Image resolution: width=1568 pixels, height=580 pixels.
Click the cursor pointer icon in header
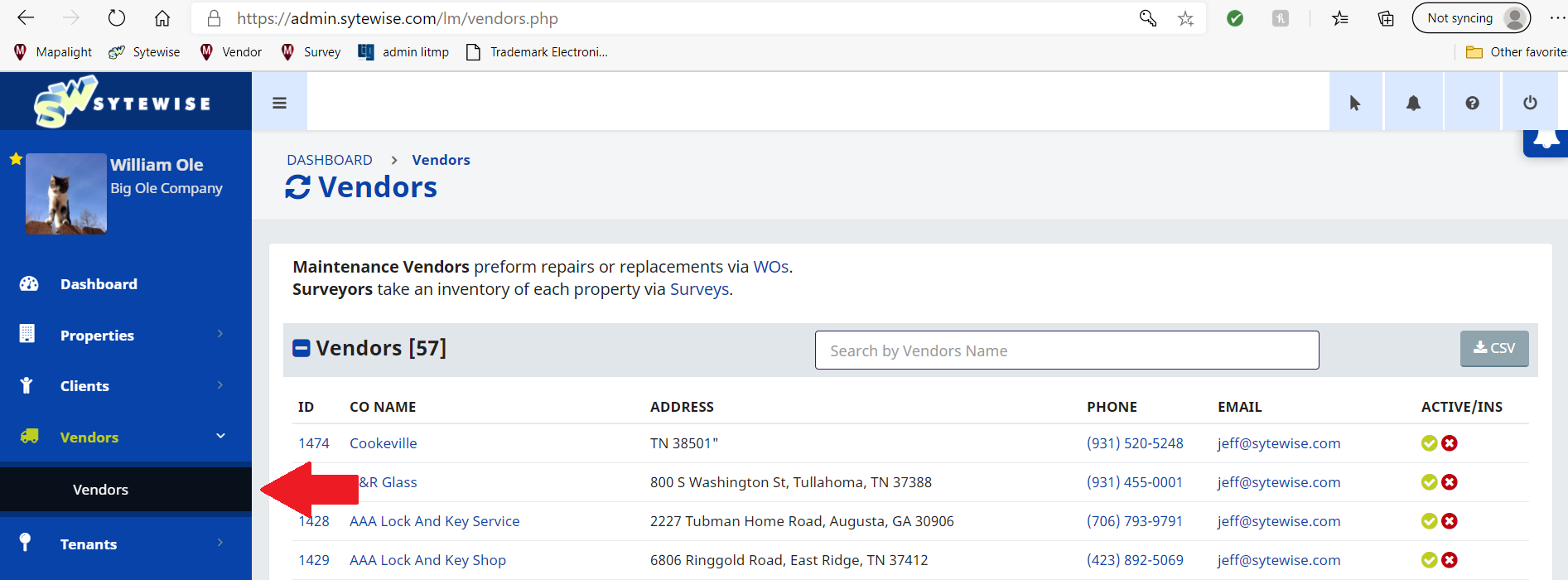point(1355,103)
